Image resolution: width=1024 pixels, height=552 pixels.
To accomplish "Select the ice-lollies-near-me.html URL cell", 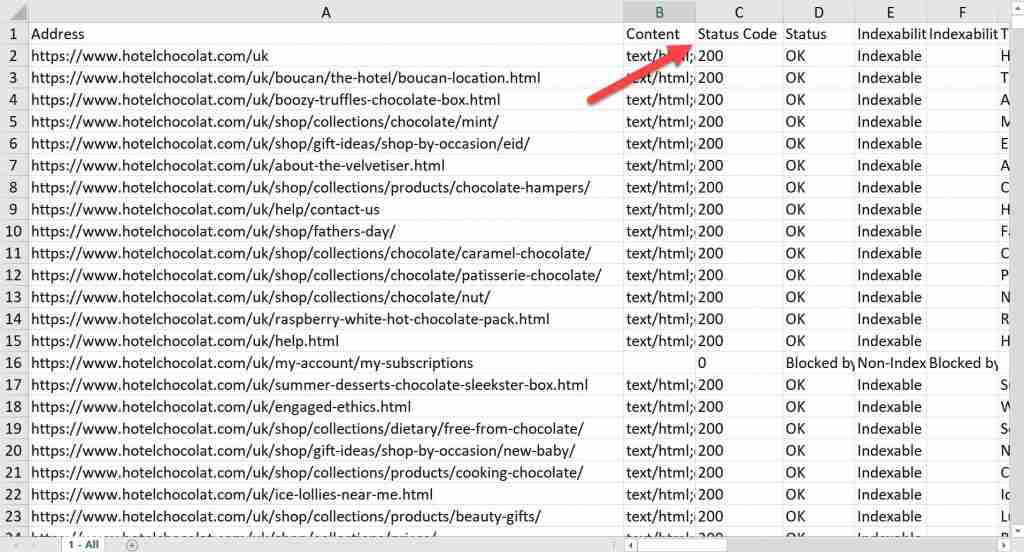I will pos(325,495).
